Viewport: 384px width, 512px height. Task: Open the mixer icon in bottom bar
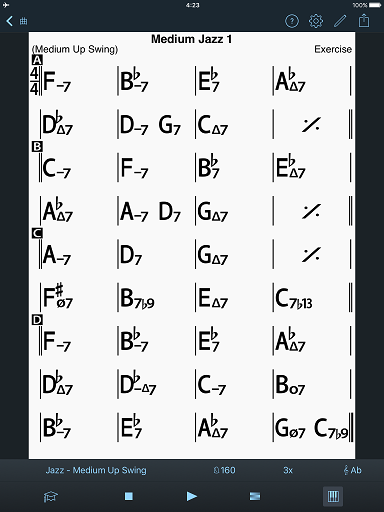(x=255, y=496)
